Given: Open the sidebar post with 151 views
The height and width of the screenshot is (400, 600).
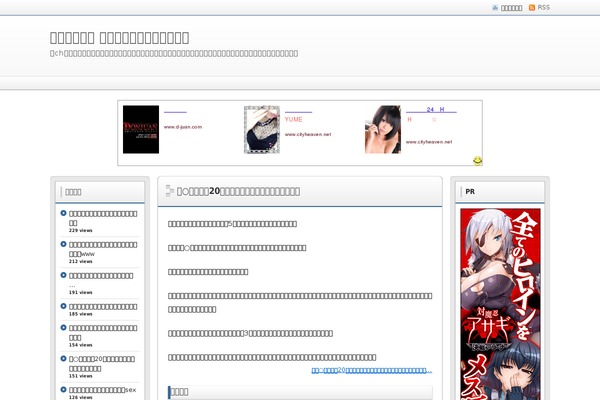Looking at the screenshot, I should coord(102,364).
